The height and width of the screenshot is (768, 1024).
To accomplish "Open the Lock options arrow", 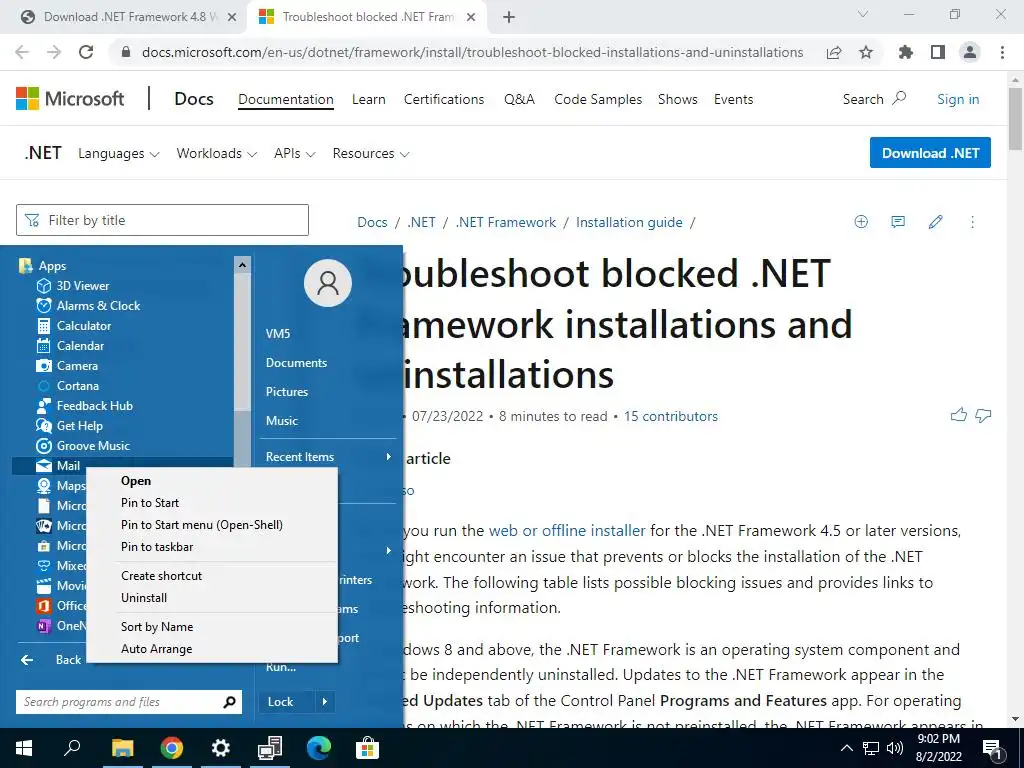I will point(325,701).
